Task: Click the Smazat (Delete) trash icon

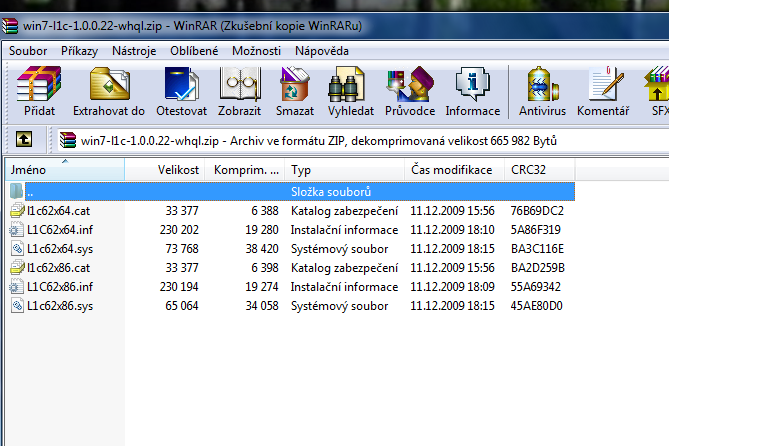Action: pos(294,84)
